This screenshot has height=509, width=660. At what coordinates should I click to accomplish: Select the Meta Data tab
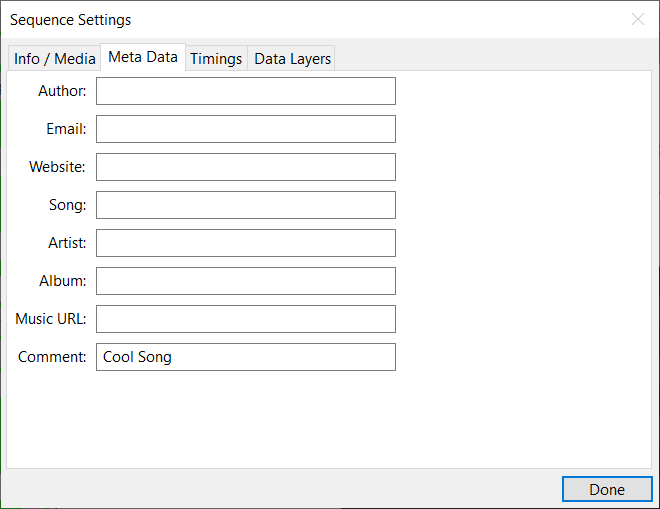(x=142, y=57)
